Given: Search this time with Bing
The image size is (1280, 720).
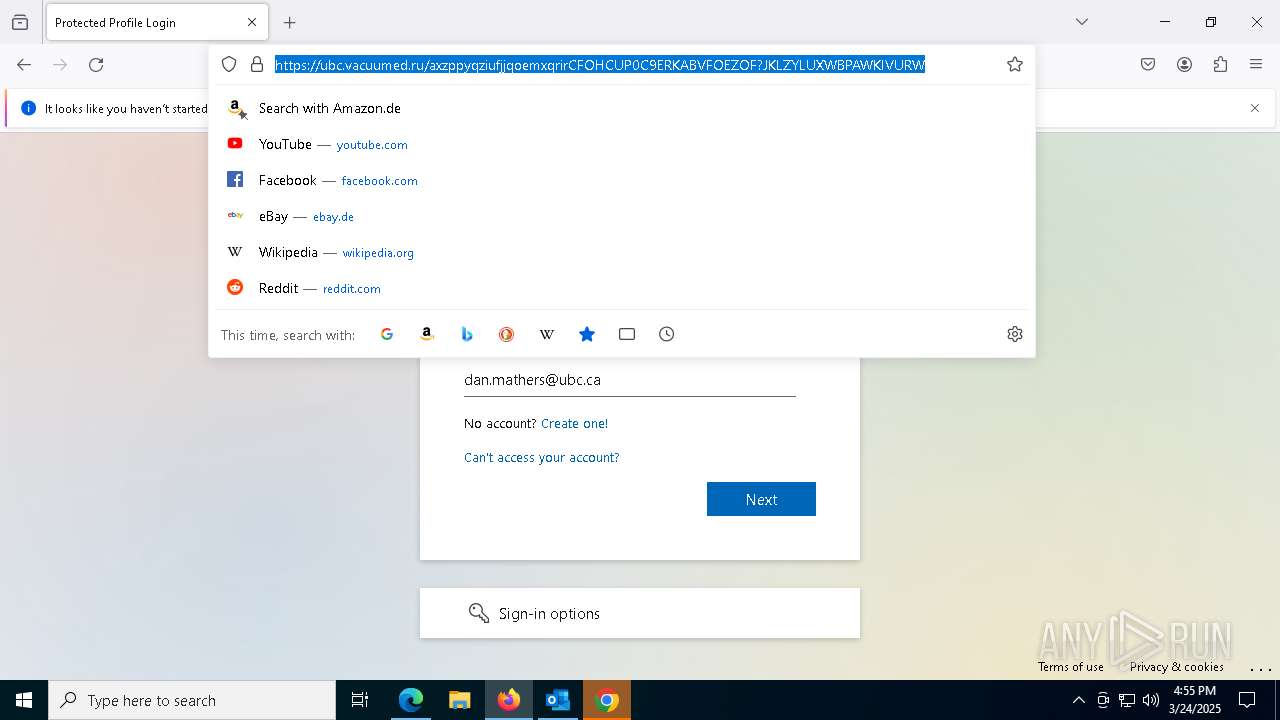Looking at the screenshot, I should pyautogui.click(x=467, y=334).
